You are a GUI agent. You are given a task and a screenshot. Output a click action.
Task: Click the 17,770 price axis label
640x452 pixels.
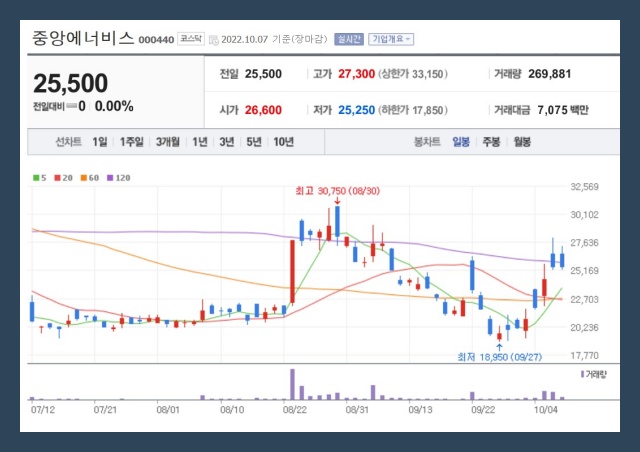click(x=584, y=356)
